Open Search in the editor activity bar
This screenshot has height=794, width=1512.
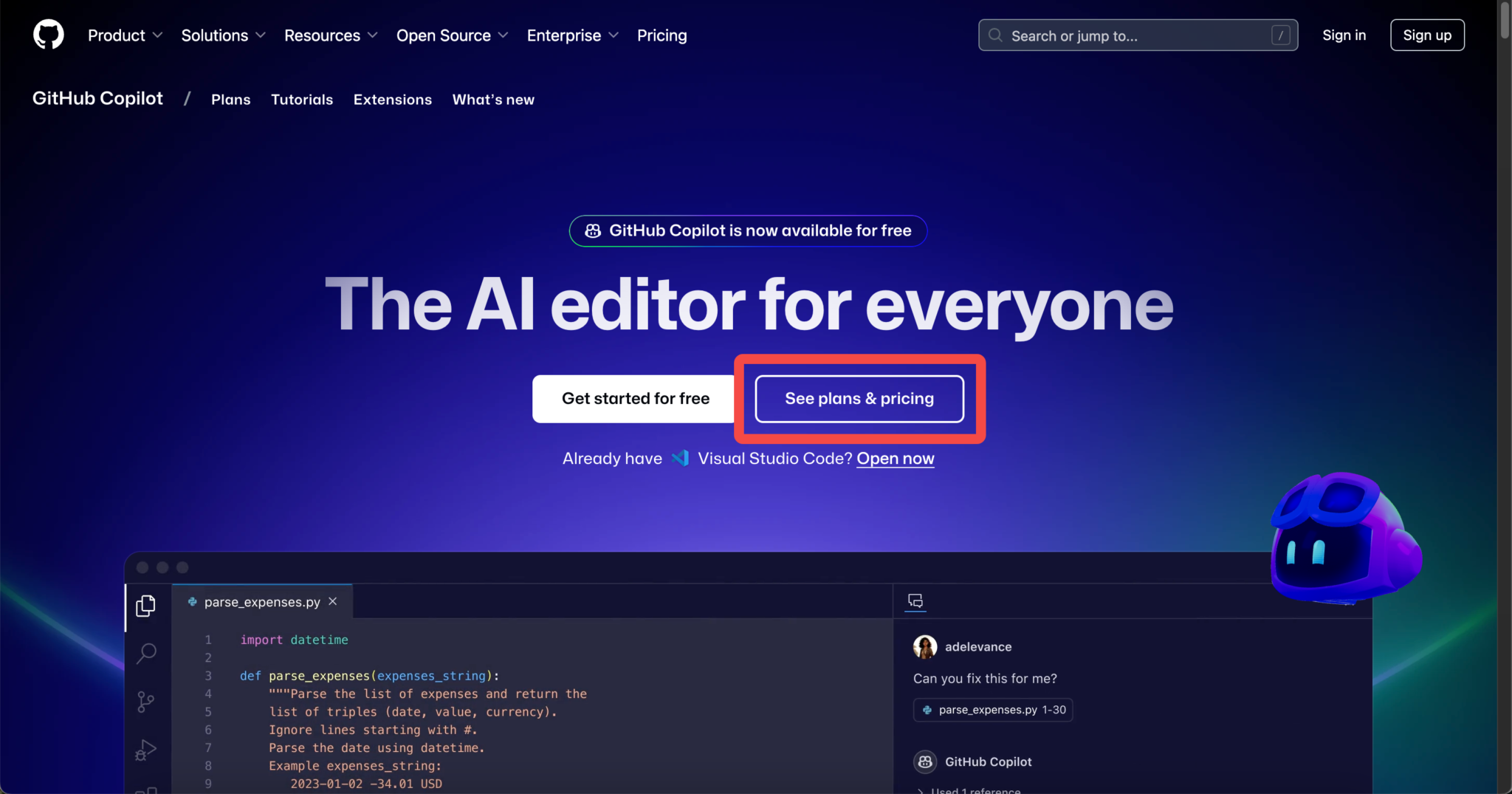(x=145, y=654)
